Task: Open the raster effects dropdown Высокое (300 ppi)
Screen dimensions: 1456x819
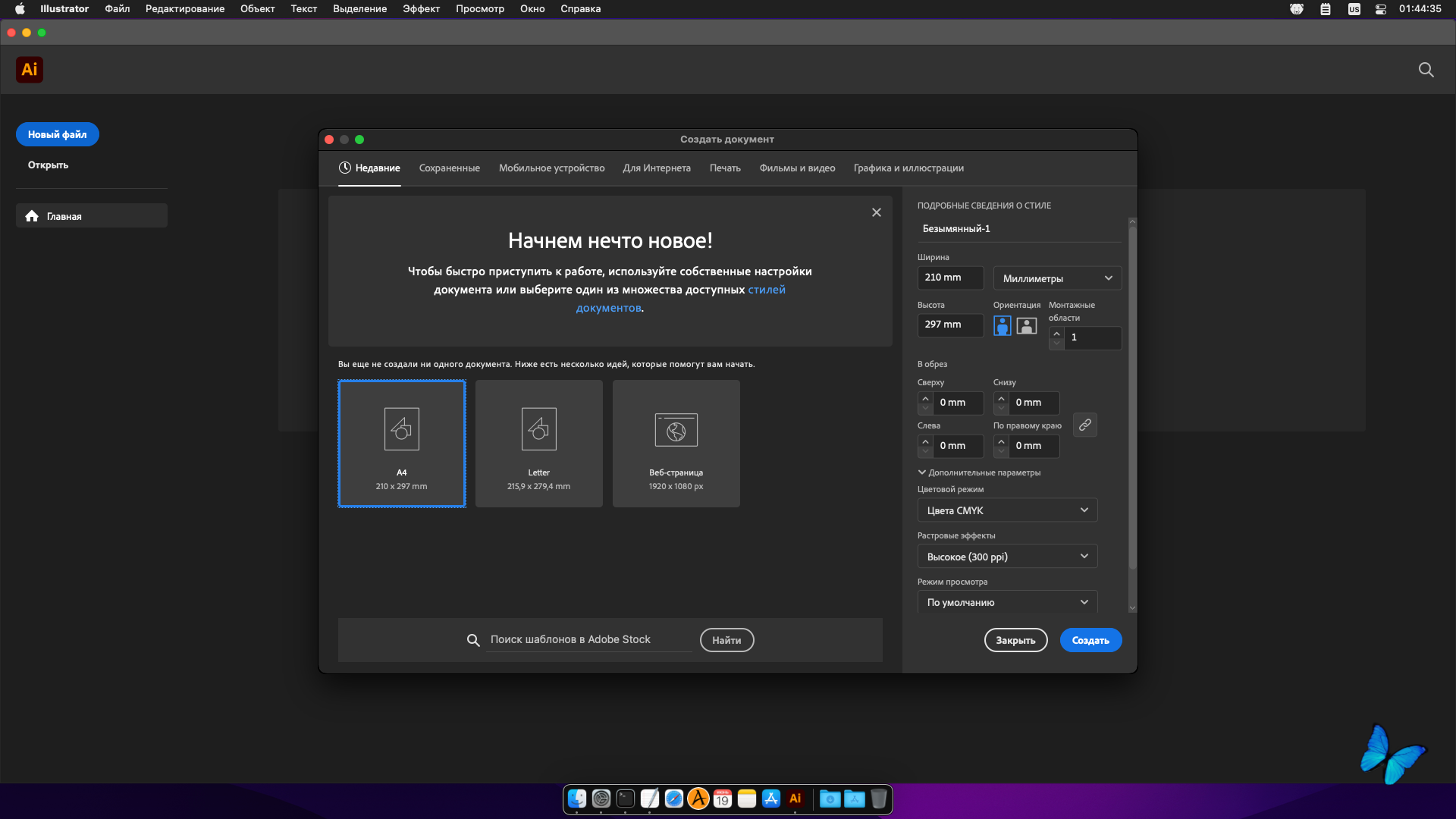Action: point(1007,557)
